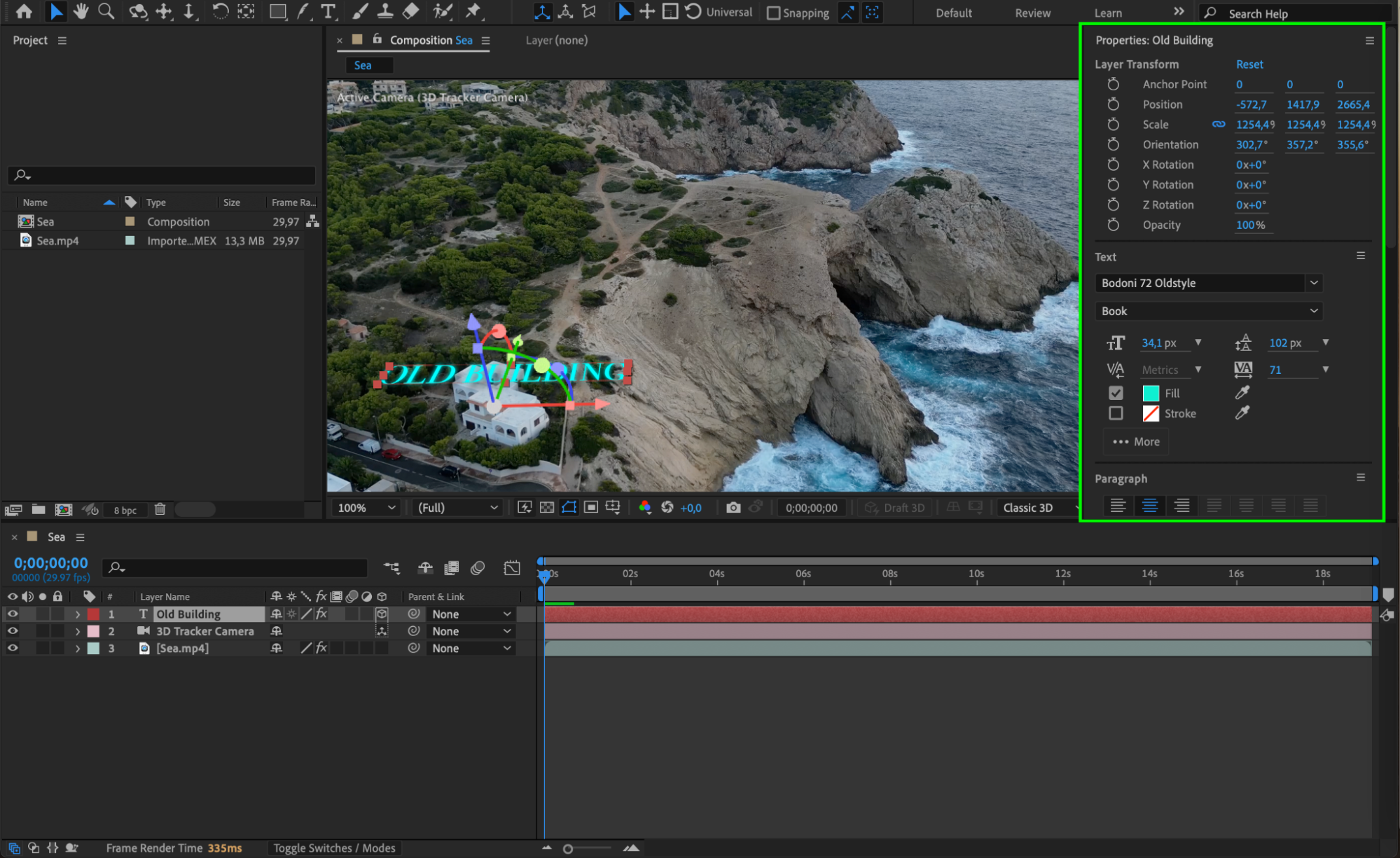Expand the Old Building layer properties
The image size is (1400, 858).
[78, 614]
